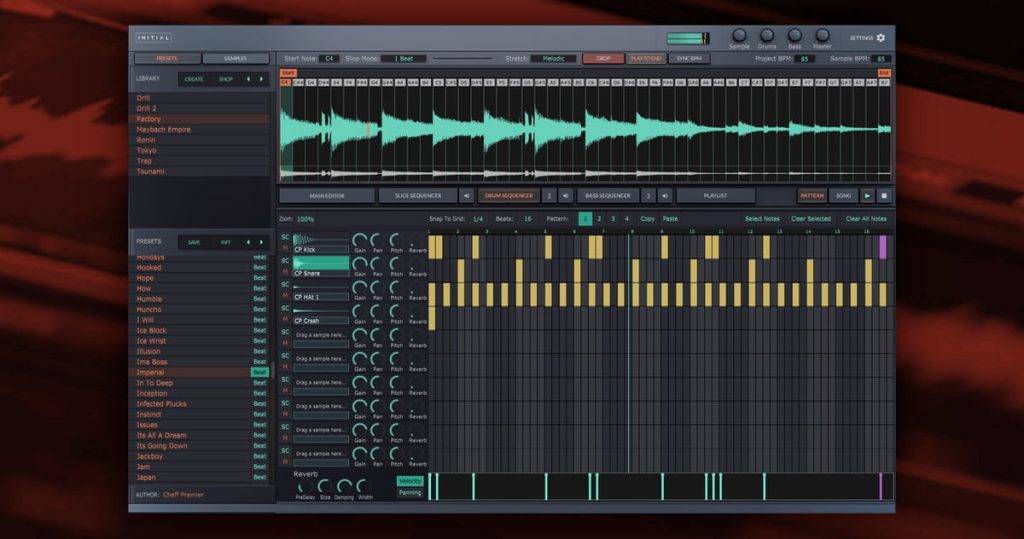Click the presets SAVE button

194,242
